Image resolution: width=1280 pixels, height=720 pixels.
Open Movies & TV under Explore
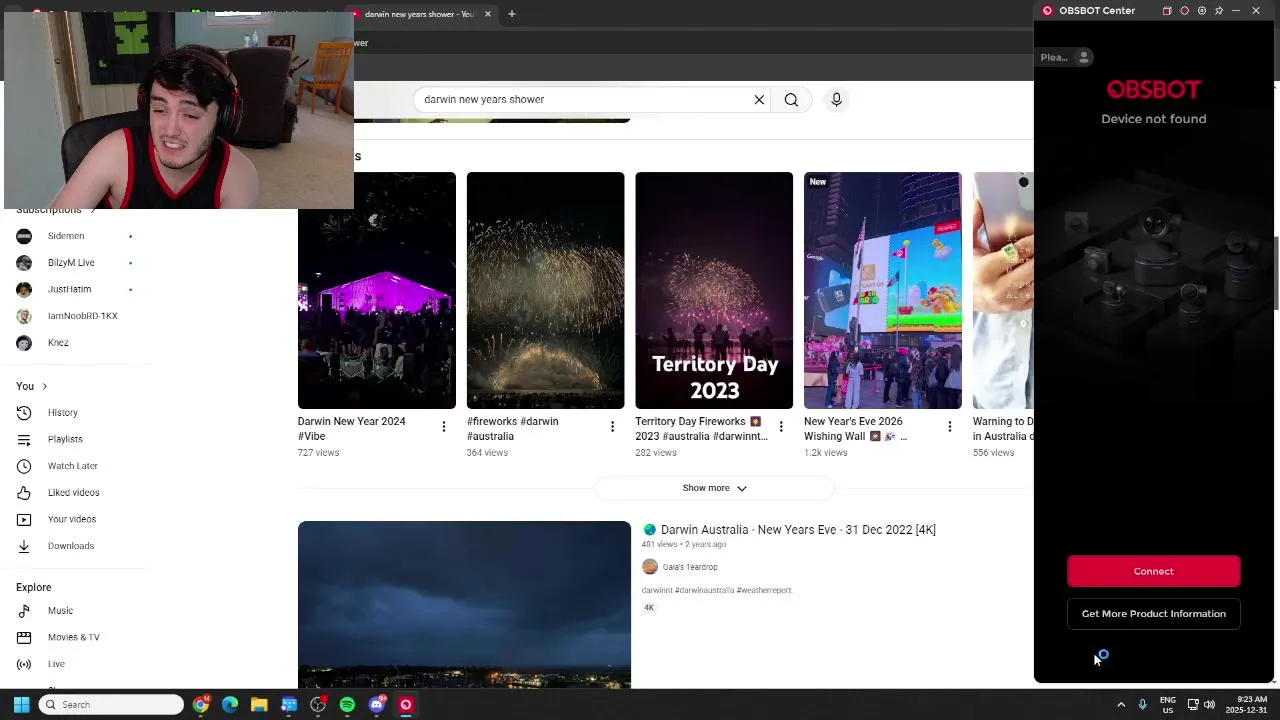point(76,637)
